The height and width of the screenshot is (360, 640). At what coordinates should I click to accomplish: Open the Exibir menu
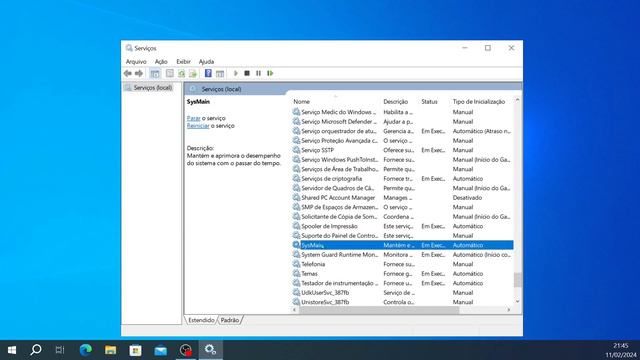click(x=183, y=62)
